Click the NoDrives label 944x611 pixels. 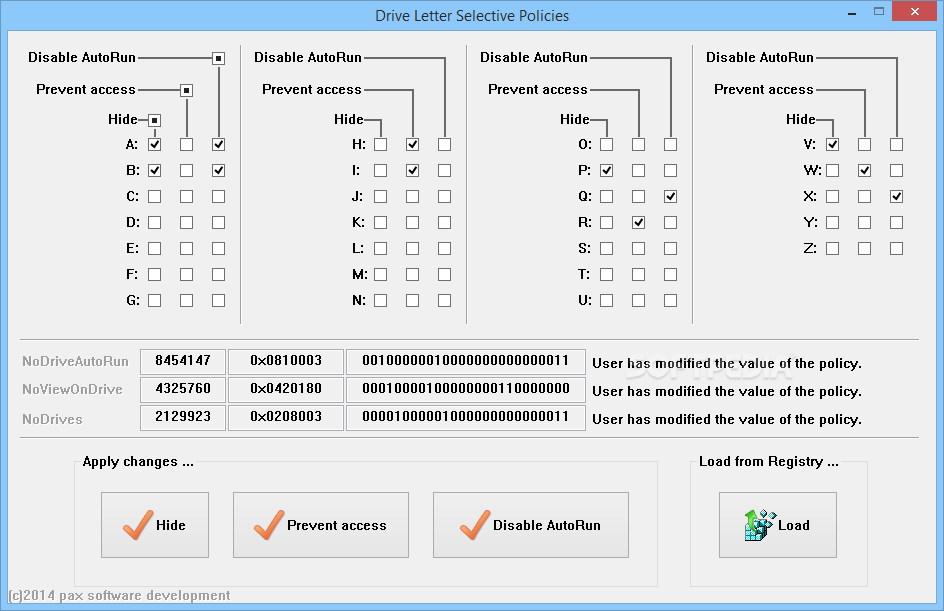pyautogui.click(x=52, y=419)
